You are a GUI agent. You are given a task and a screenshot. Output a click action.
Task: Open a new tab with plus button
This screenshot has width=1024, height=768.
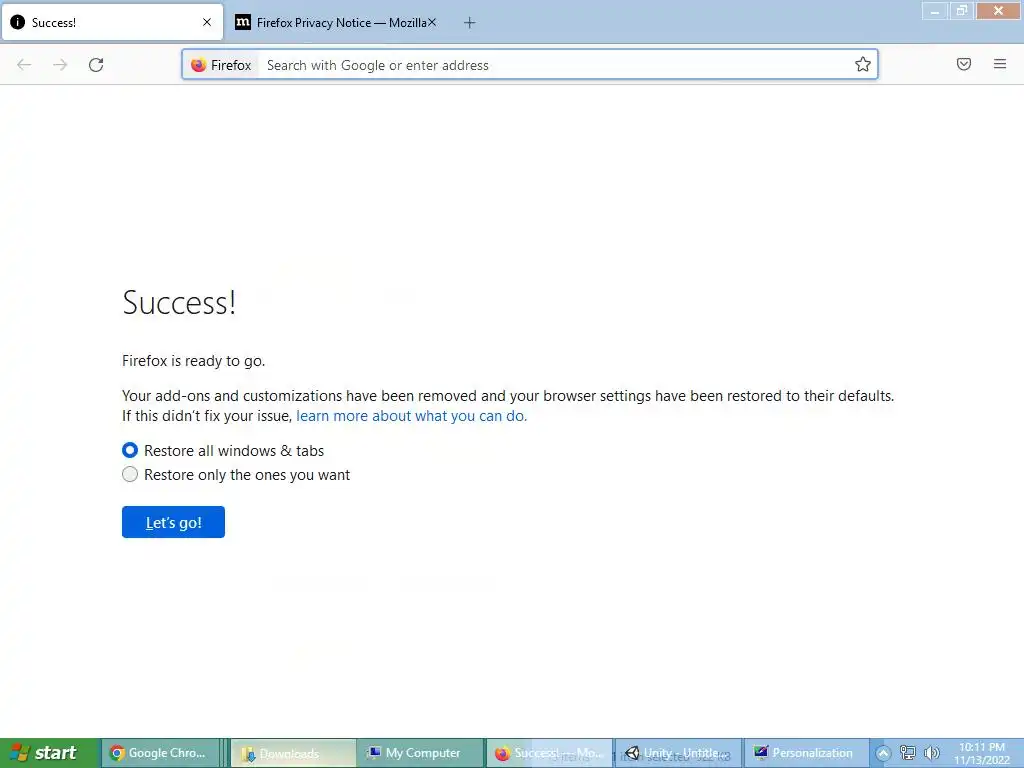pos(469,23)
